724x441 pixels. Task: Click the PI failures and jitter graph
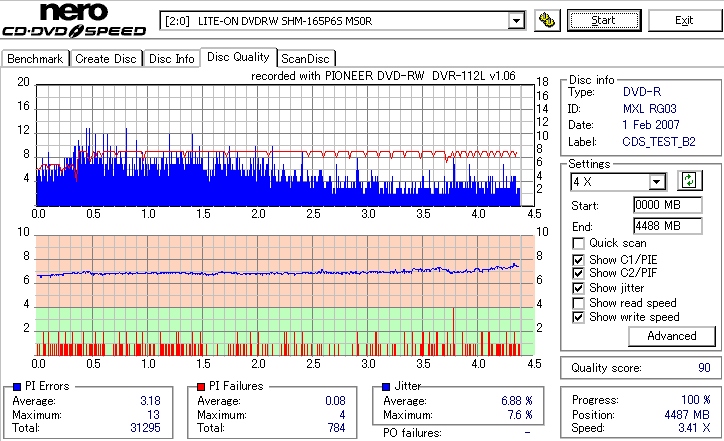tap(285, 296)
